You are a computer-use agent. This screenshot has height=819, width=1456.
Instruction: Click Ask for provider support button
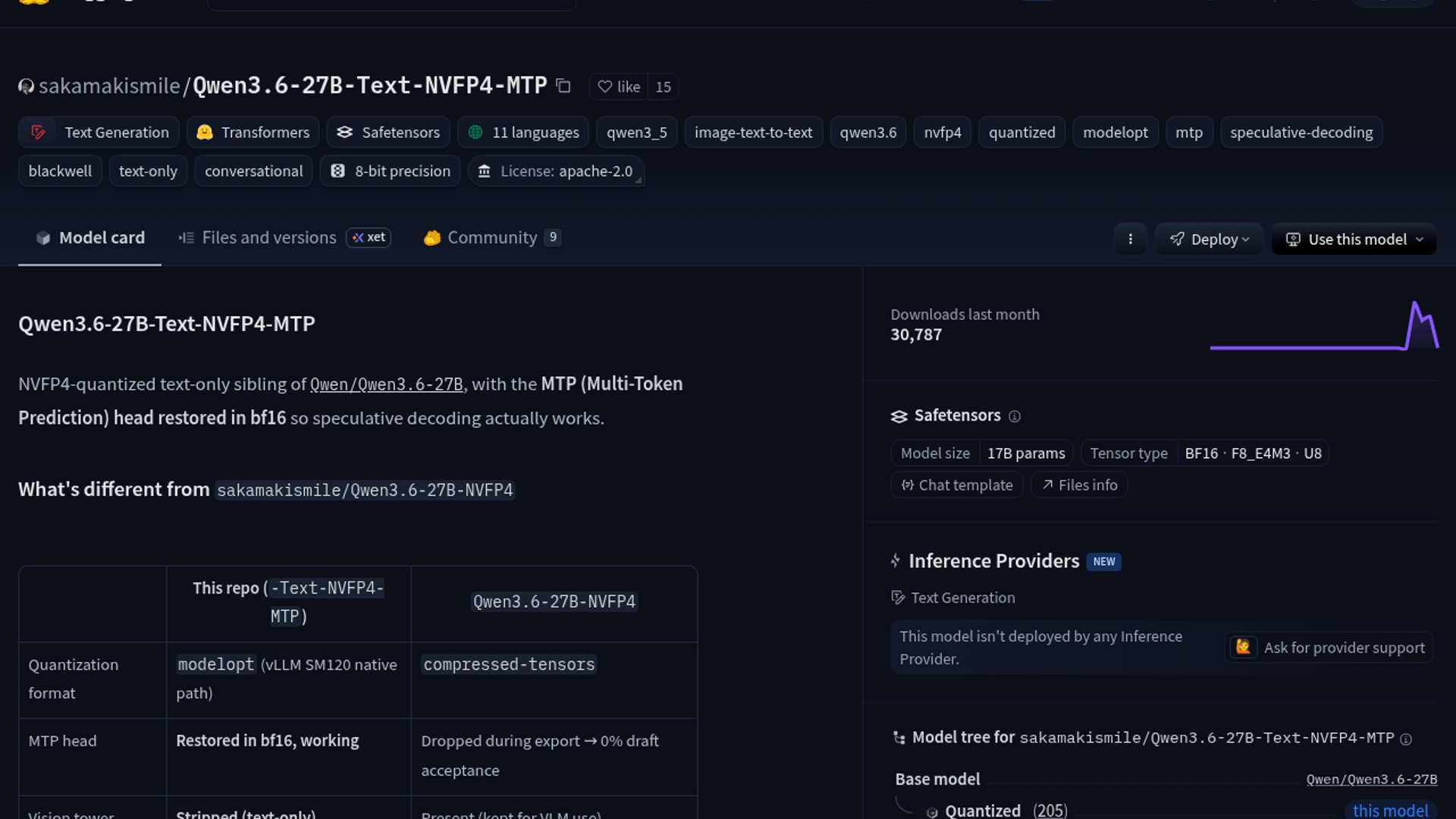[1329, 648]
